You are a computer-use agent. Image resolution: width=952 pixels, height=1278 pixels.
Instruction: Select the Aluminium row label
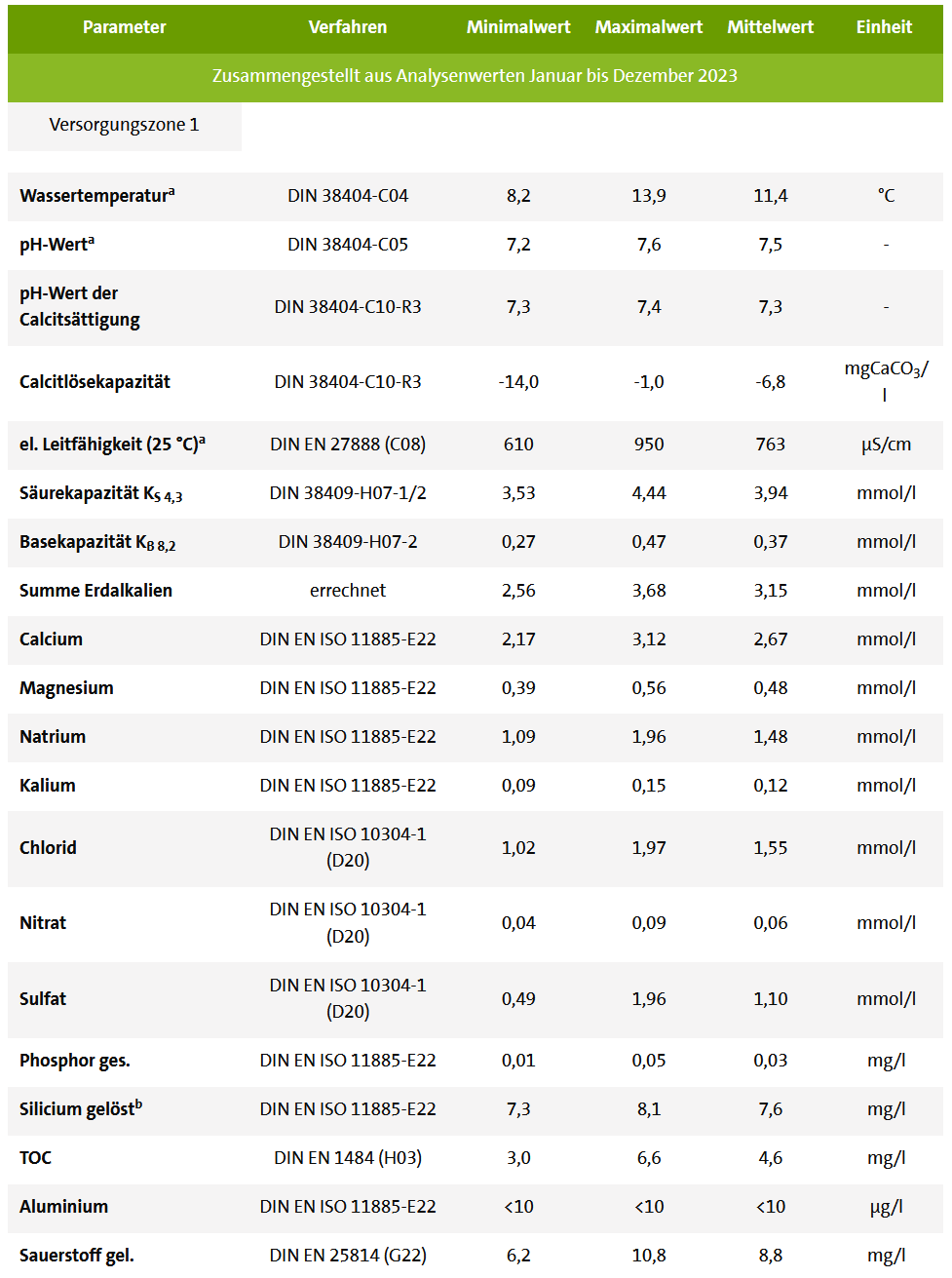pos(63,1207)
